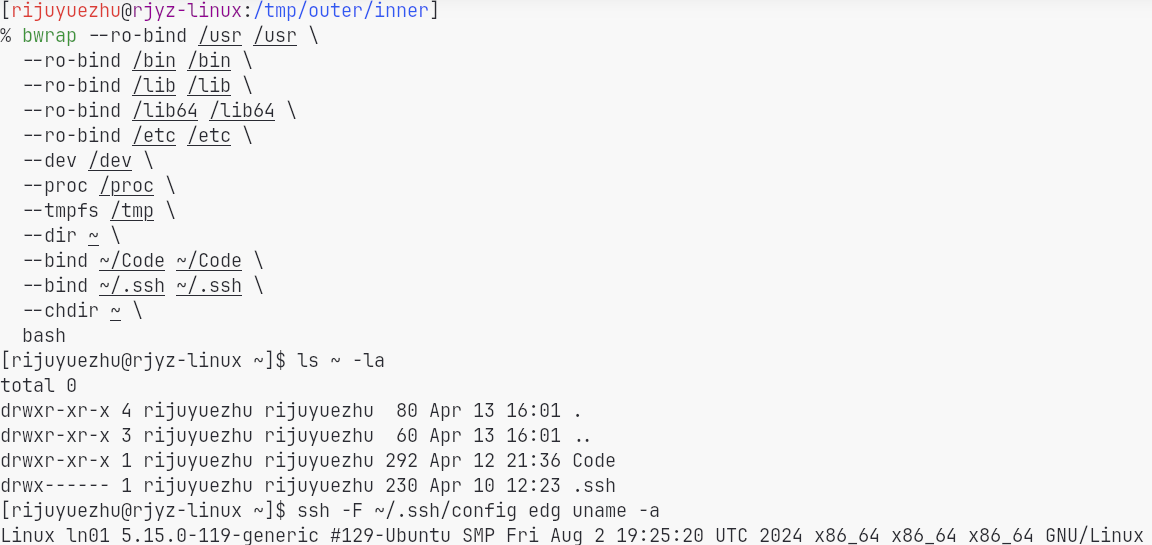This screenshot has width=1152, height=545.
Task: Click the .ssh directory name in the listing
Action: [x=594, y=486]
